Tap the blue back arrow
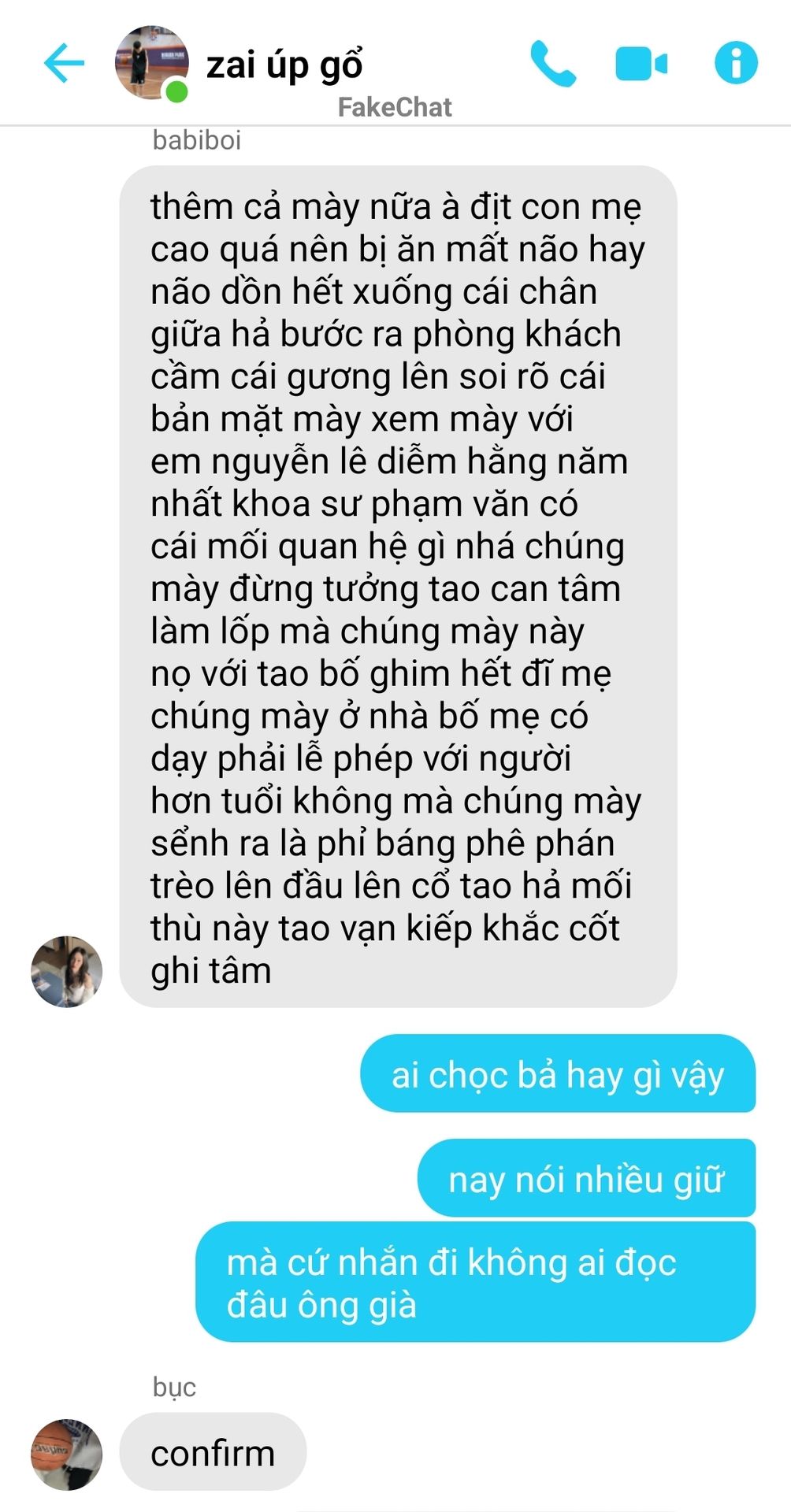 click(64, 63)
